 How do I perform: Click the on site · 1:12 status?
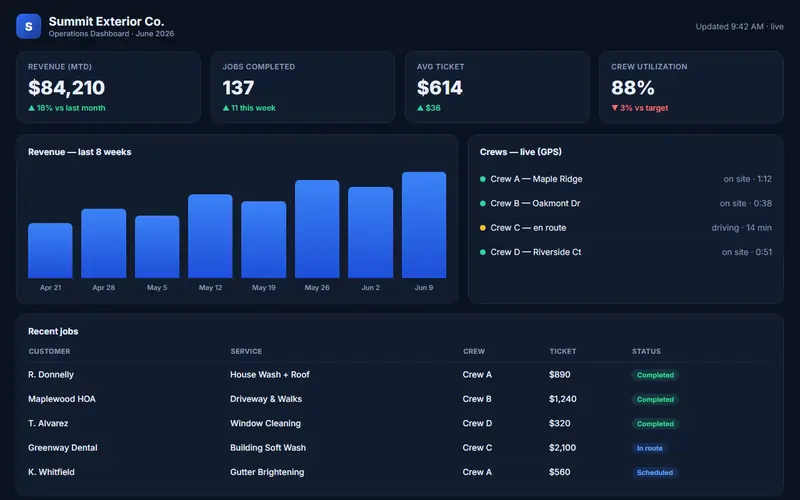[x=747, y=179]
